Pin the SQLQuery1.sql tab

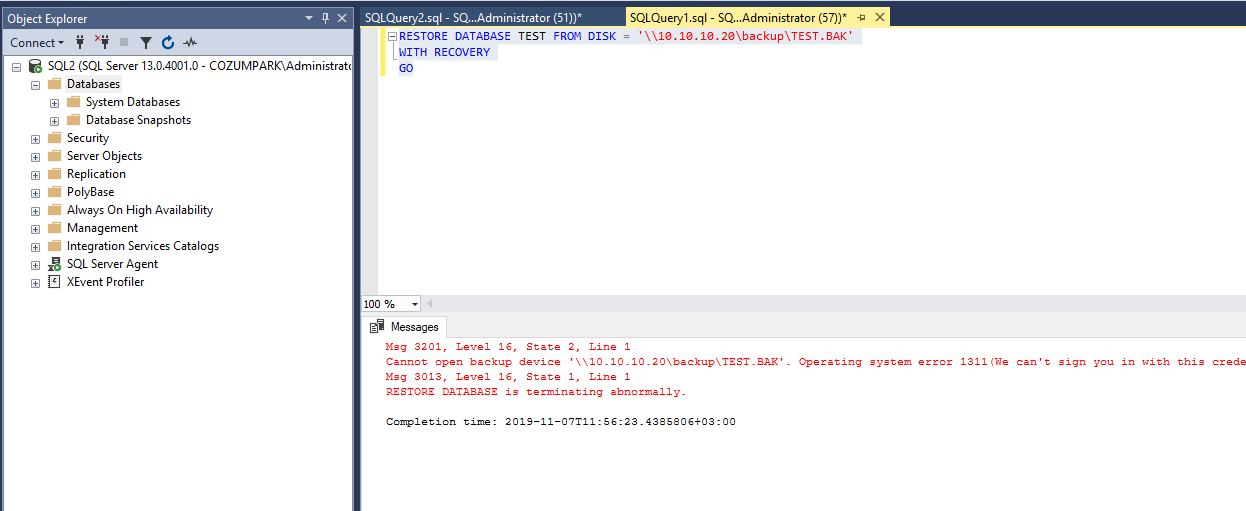(862, 18)
